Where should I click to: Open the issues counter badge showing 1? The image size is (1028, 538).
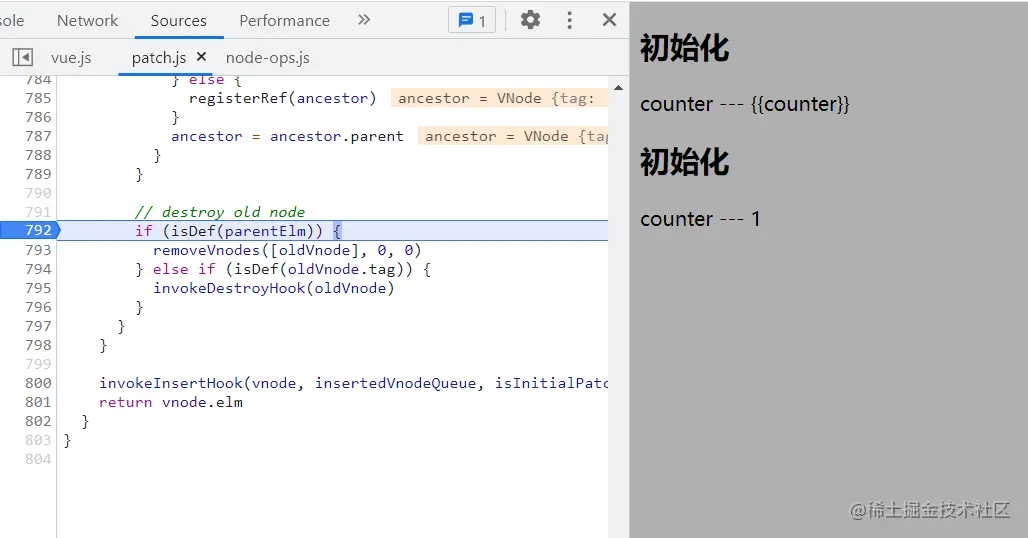click(x=472, y=20)
